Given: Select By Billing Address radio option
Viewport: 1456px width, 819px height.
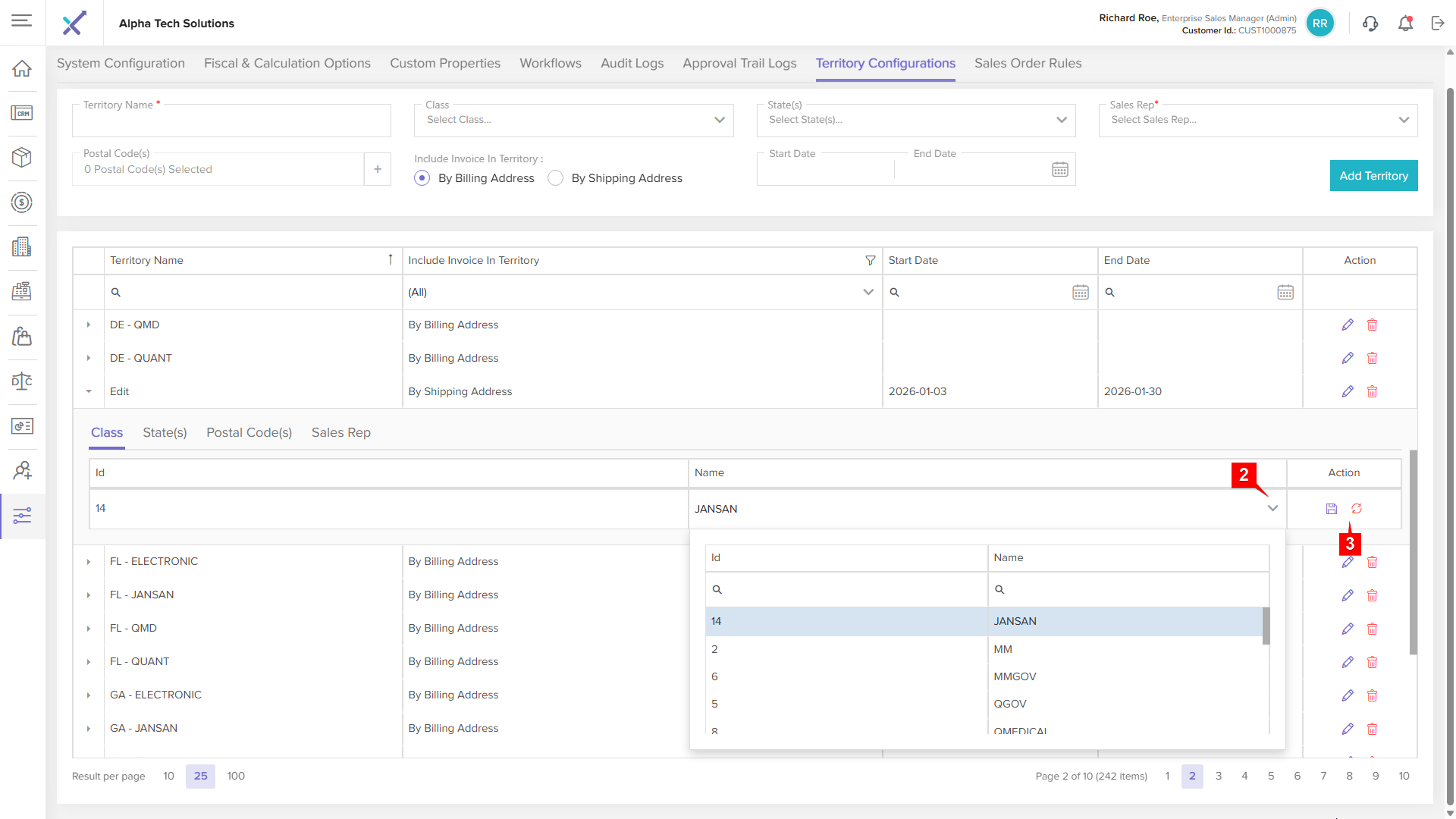Looking at the screenshot, I should point(422,178).
